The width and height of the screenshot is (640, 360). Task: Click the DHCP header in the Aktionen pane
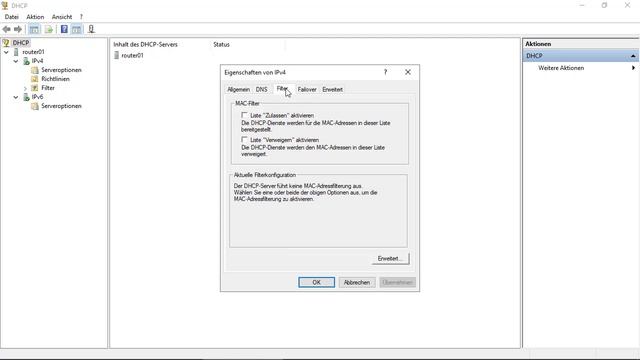tap(580, 56)
